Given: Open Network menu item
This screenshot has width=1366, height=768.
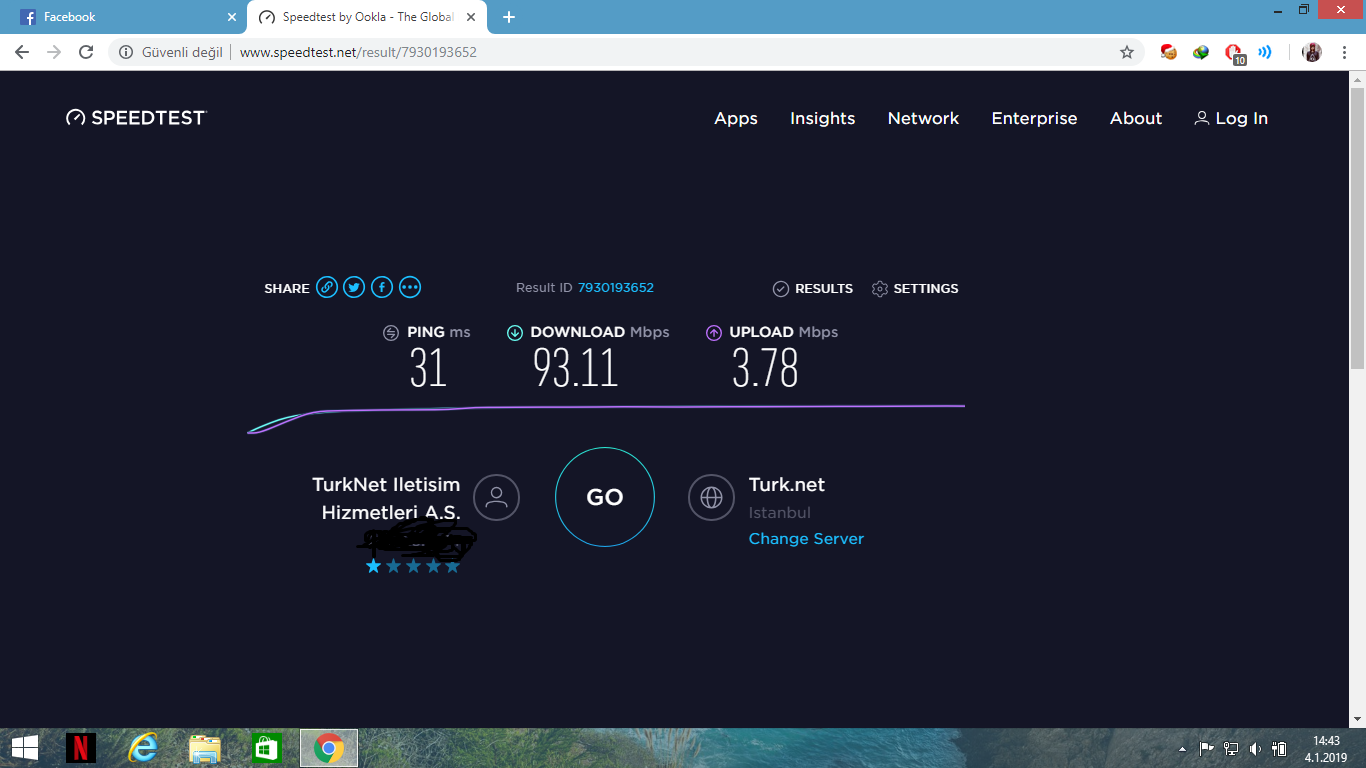Looking at the screenshot, I should (923, 118).
